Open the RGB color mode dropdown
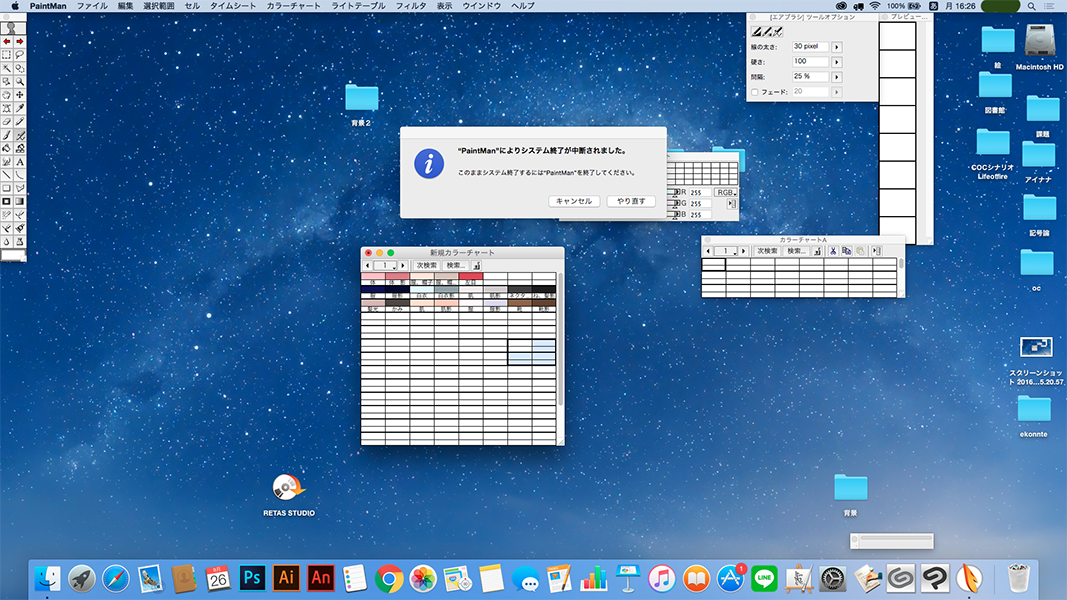Image resolution: width=1067 pixels, height=600 pixels. click(x=725, y=192)
